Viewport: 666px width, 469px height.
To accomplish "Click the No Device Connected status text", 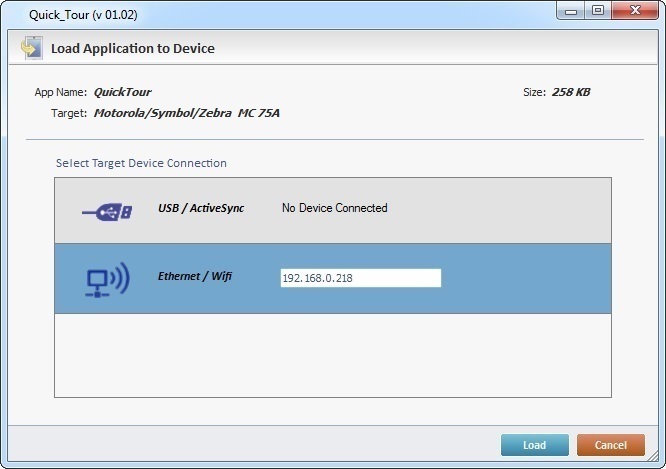I will (x=335, y=208).
